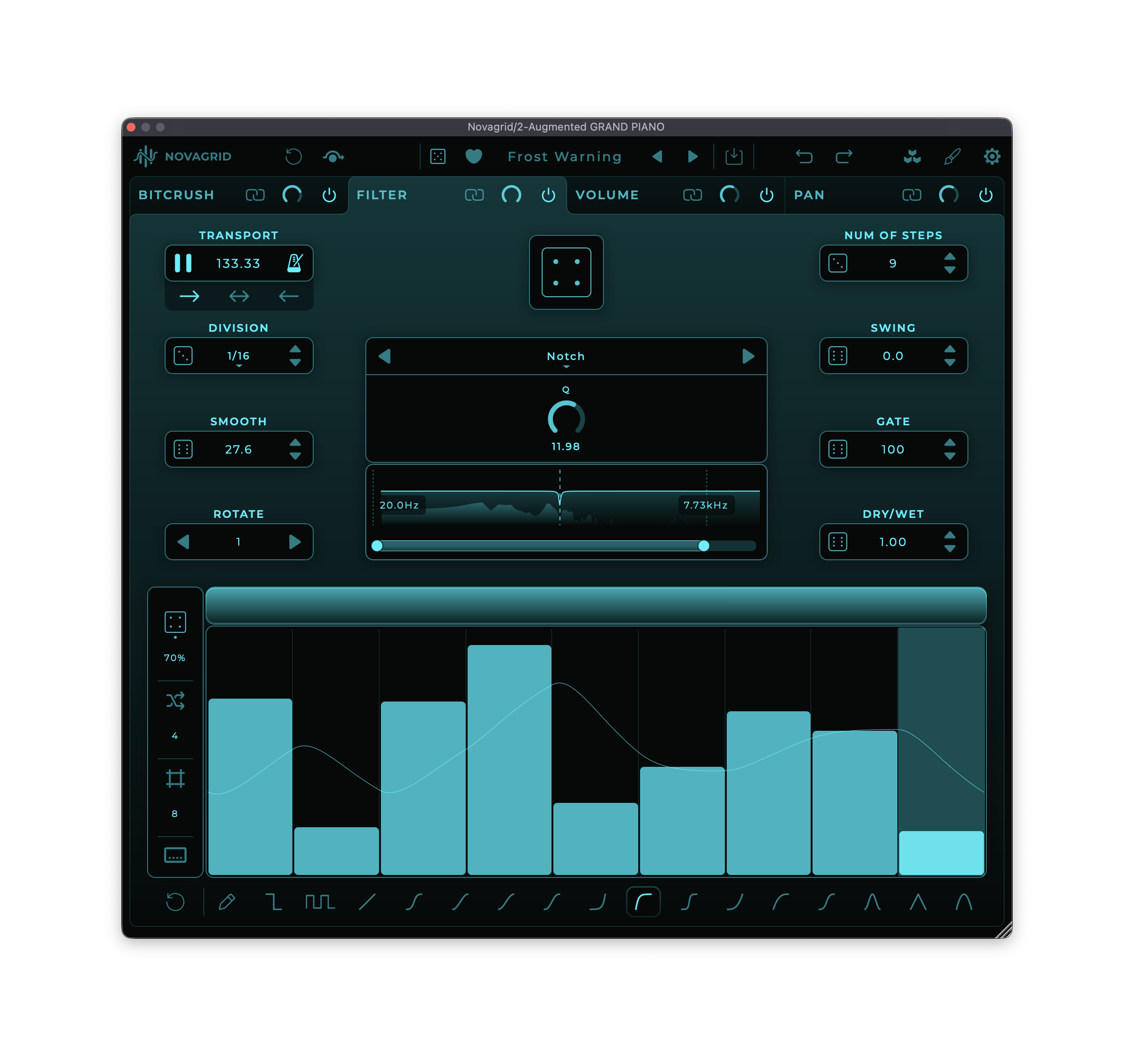Image resolution: width=1134 pixels, height=1064 pixels.
Task: Pause the transport playback
Action: point(183,263)
